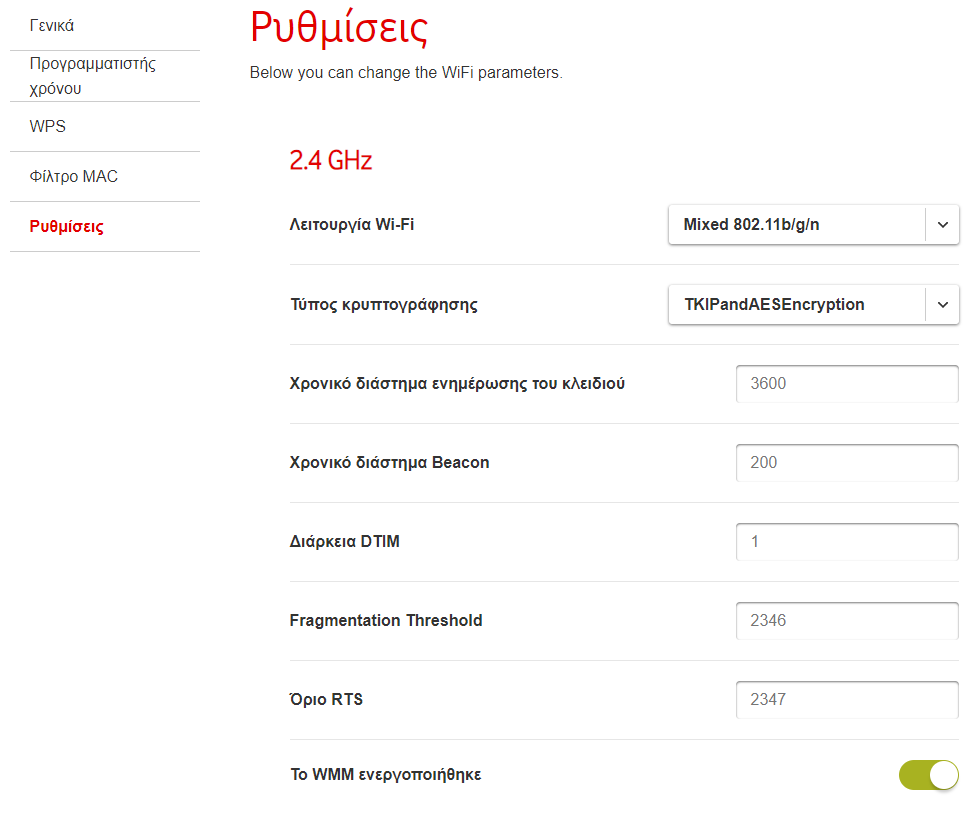The image size is (977, 834).
Task: Click the 2.4 GHz section heading
Action: coord(330,161)
